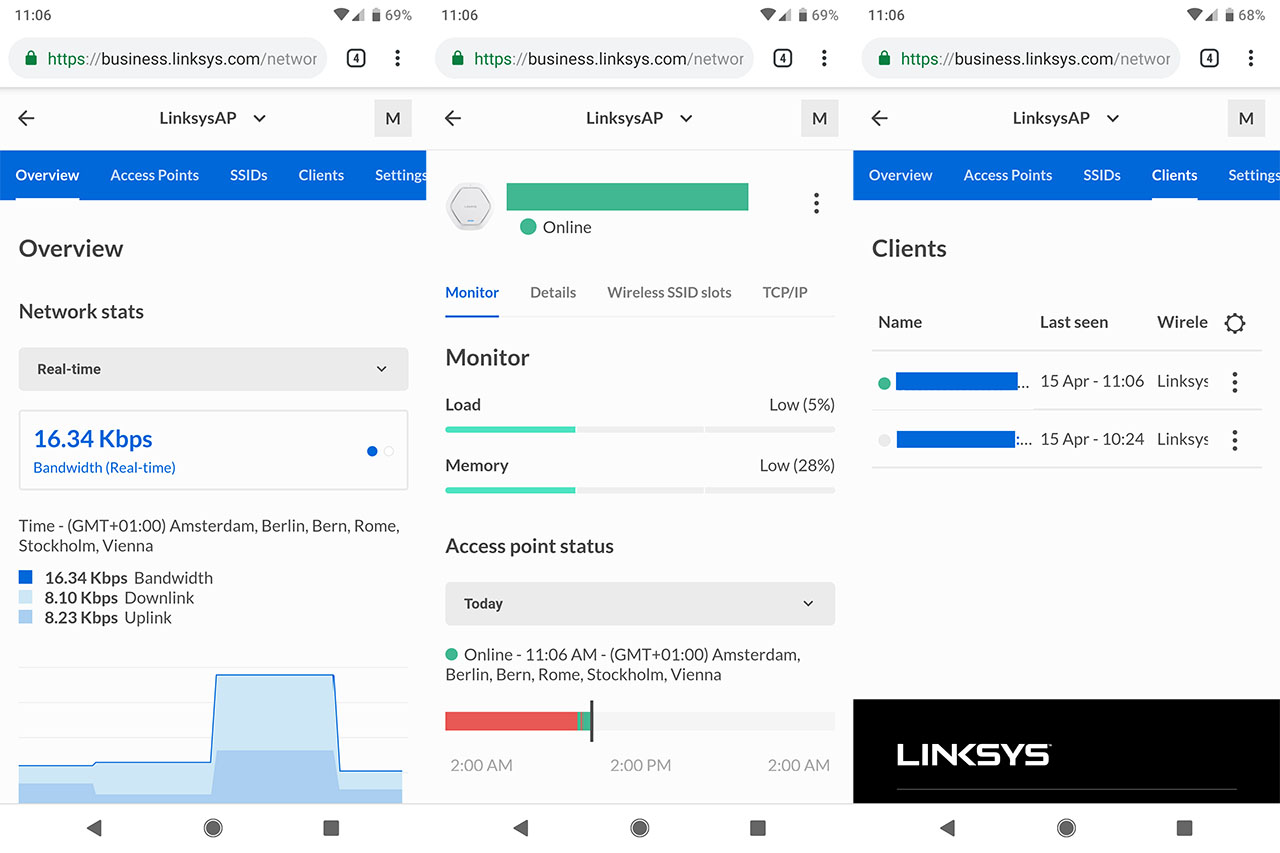1280x853 pixels.
Task: Click the Memory usage progress bar
Action: [640, 490]
